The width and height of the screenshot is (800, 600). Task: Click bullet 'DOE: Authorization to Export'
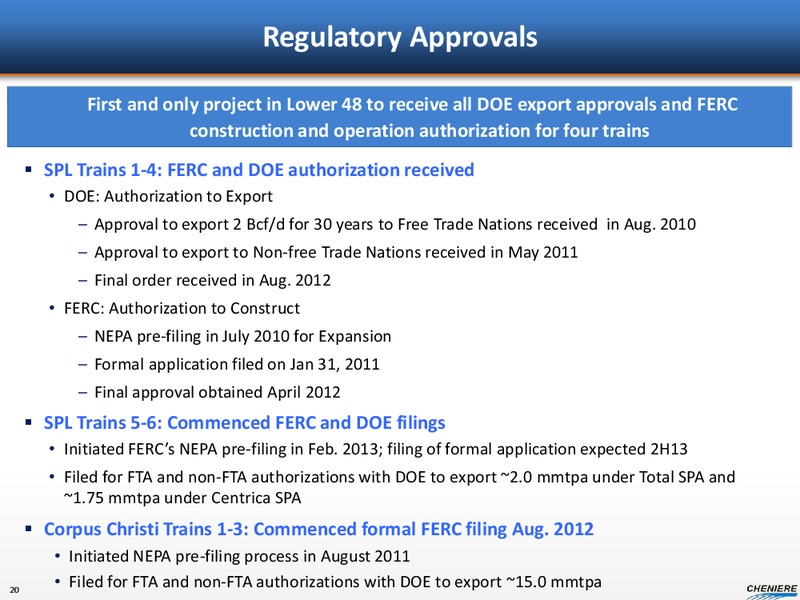click(x=168, y=196)
